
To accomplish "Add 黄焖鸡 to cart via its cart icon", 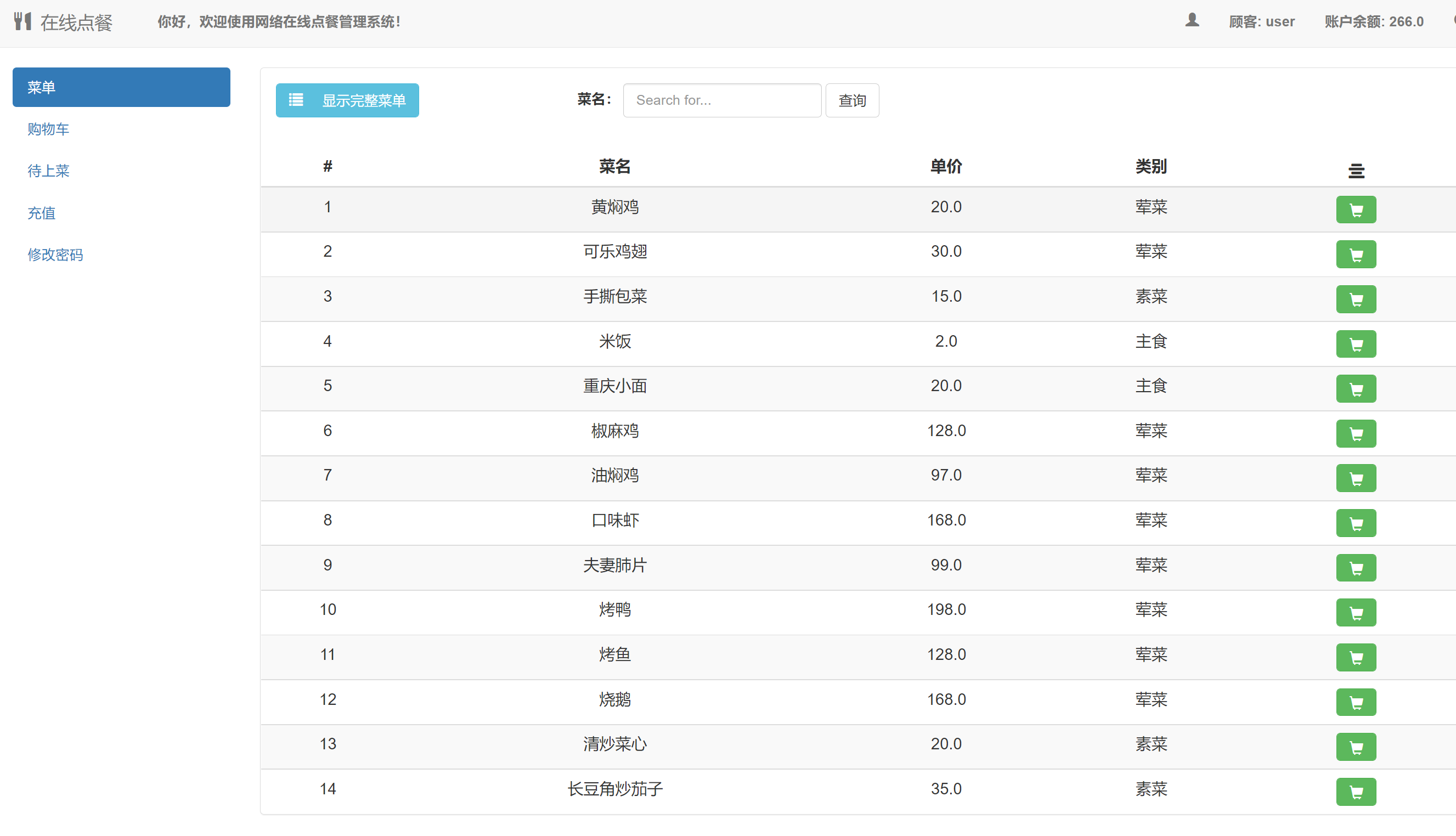I will [1356, 209].
